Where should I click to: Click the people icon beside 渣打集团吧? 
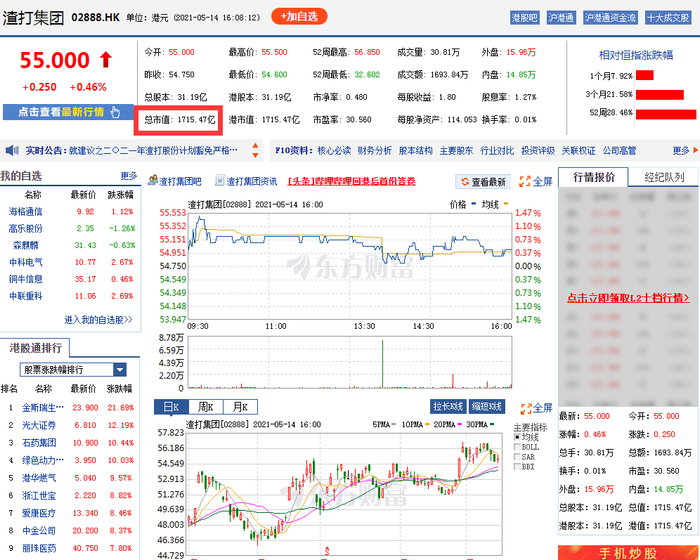153,180
